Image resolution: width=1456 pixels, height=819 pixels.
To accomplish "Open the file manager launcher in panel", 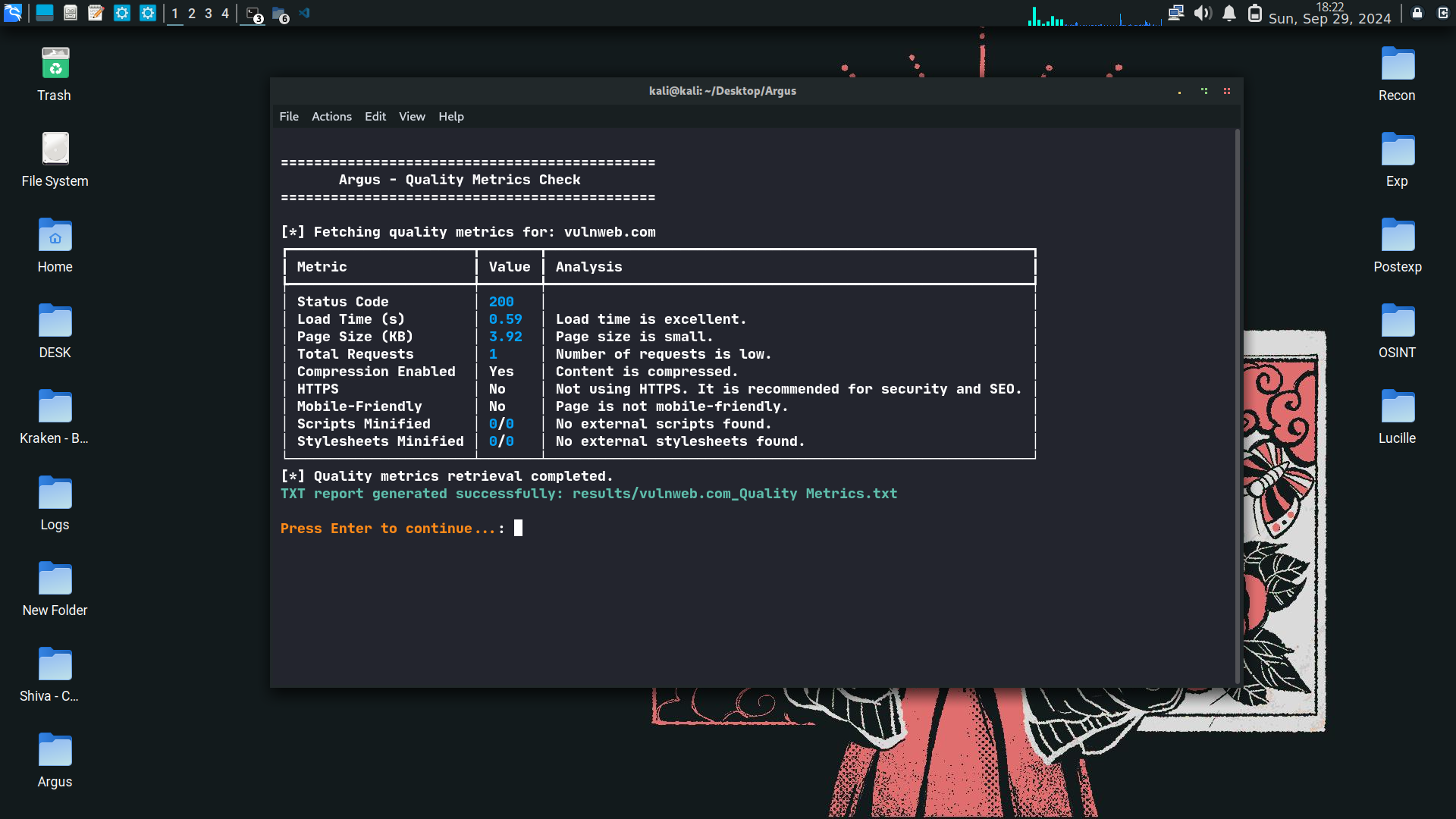I will coord(71,13).
